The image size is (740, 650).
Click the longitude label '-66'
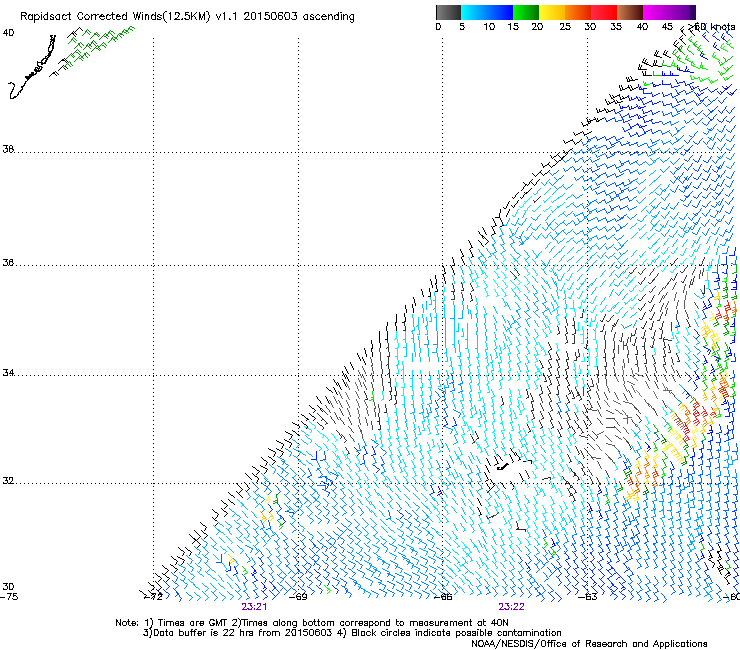(443, 597)
